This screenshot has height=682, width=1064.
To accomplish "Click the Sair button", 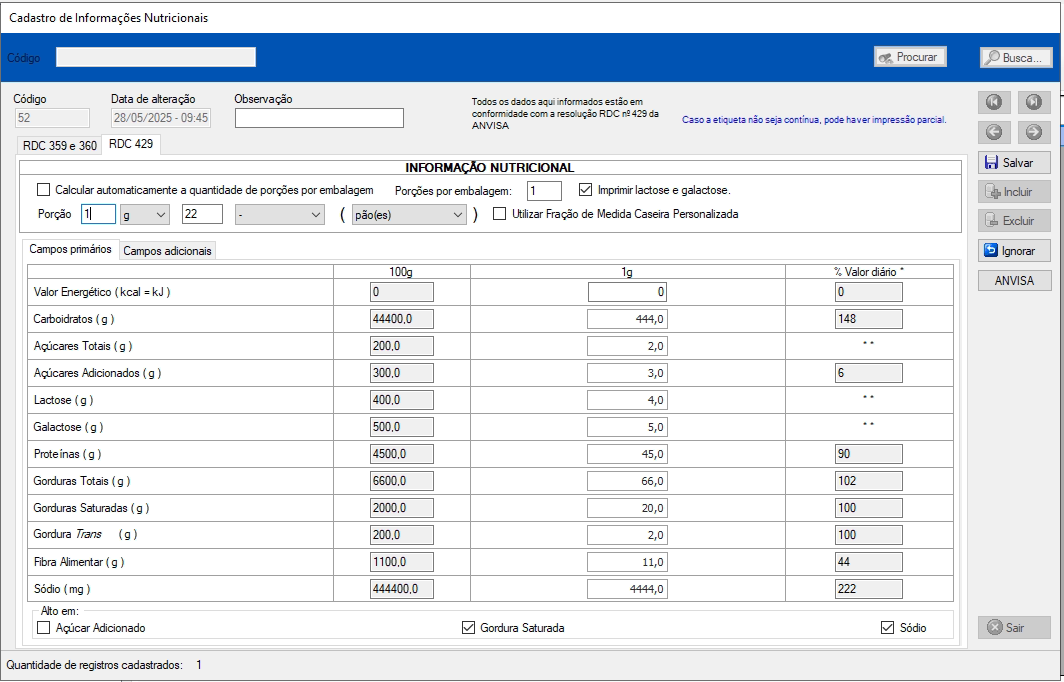I will click(1014, 628).
